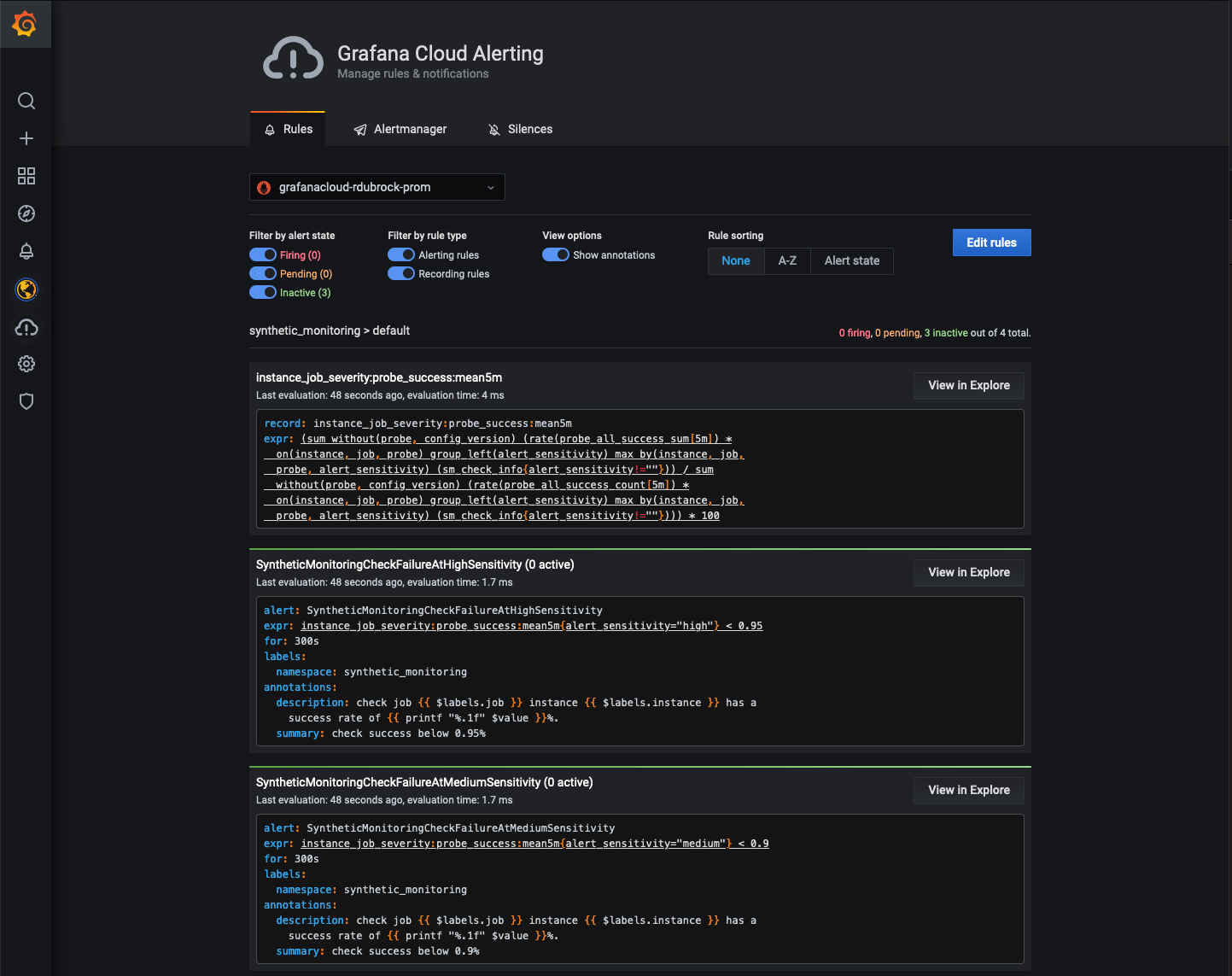
Task: Click 'summary: check success below 0.95%' line
Action: pyautogui.click(x=381, y=733)
